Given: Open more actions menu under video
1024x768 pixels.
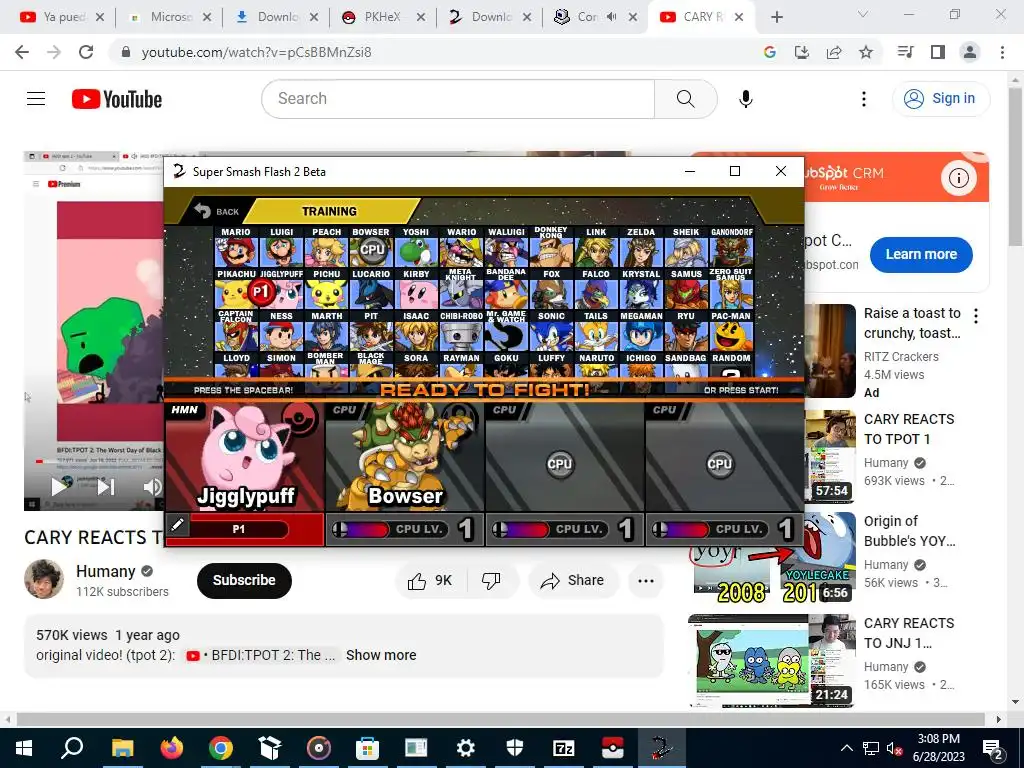Looking at the screenshot, I should point(646,581).
